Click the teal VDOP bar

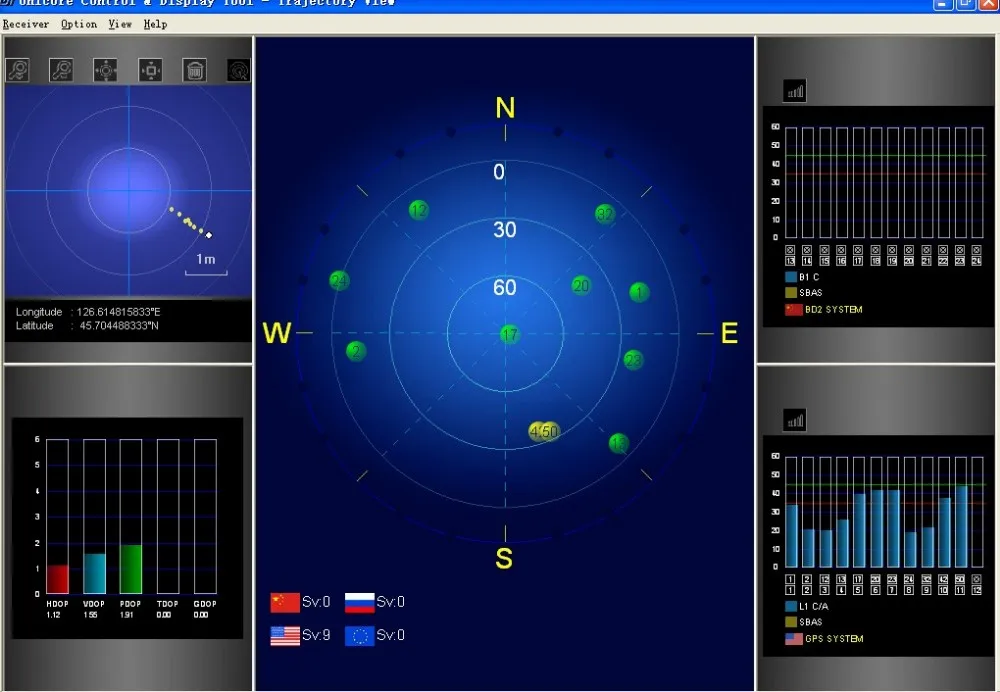click(x=94, y=573)
